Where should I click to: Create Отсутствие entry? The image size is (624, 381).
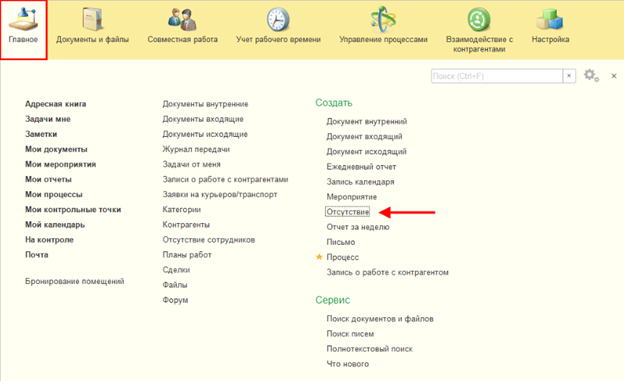348,212
